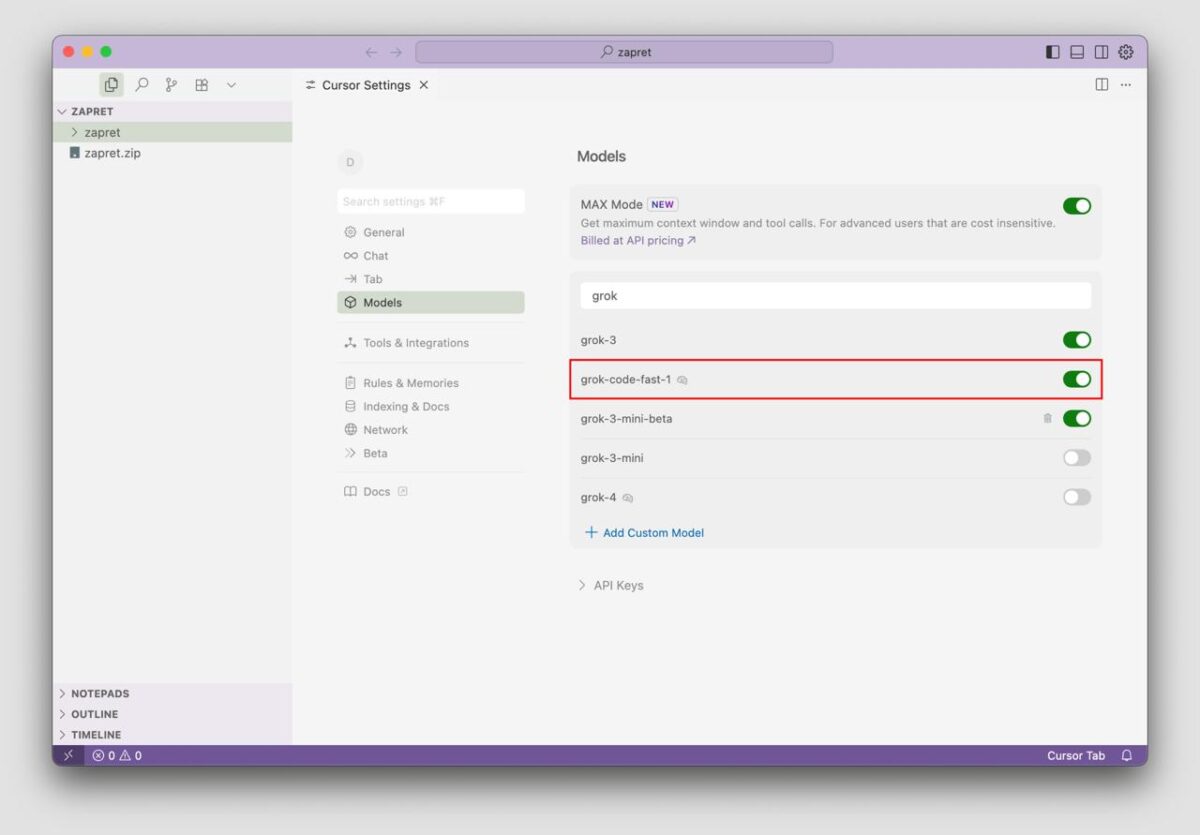The image size is (1200, 835).
Task: Turn off the grok-code-fast-1 toggle
Action: (1076, 379)
